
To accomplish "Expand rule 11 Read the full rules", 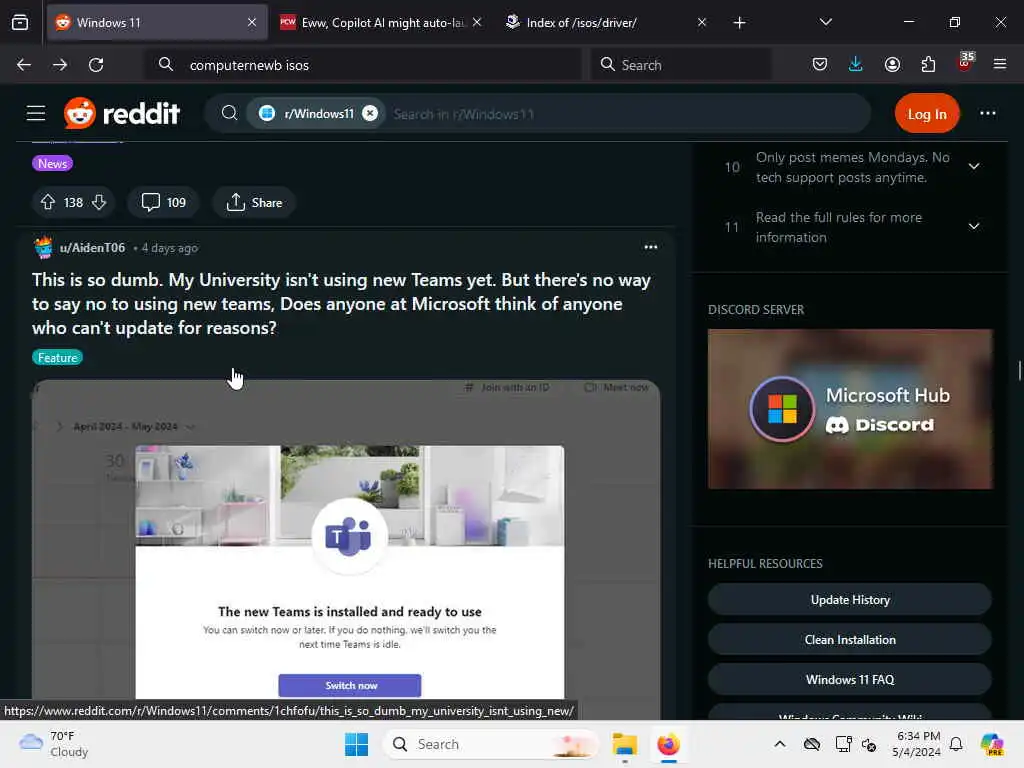I will 974,227.
